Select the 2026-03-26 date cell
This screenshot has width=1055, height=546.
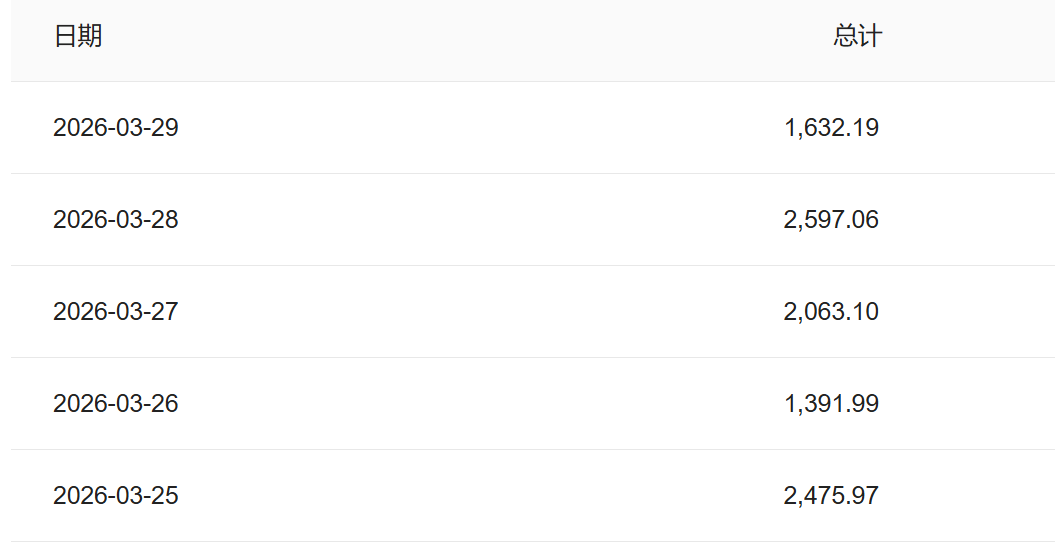(x=115, y=404)
